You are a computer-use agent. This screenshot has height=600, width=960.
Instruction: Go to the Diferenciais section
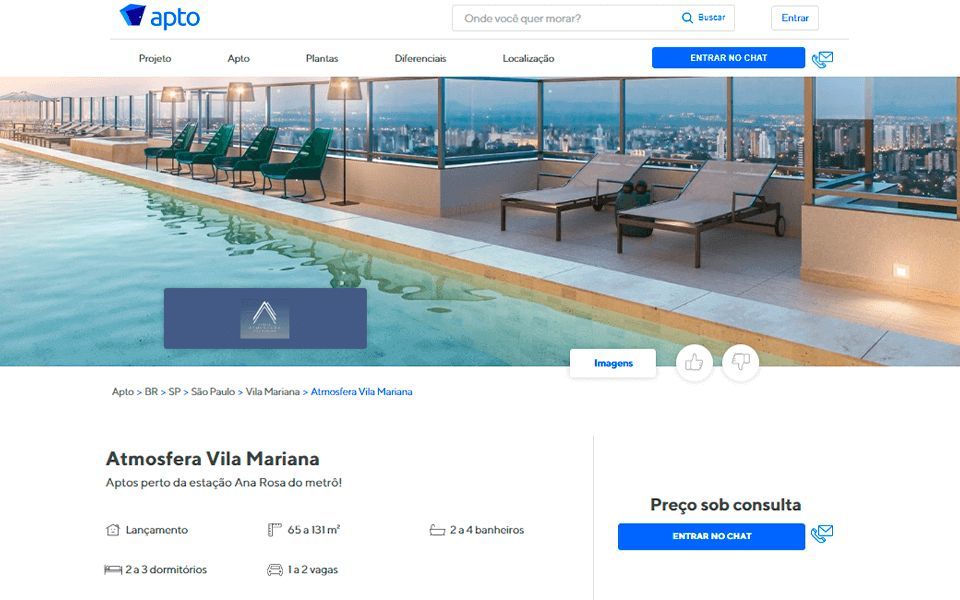coord(421,59)
